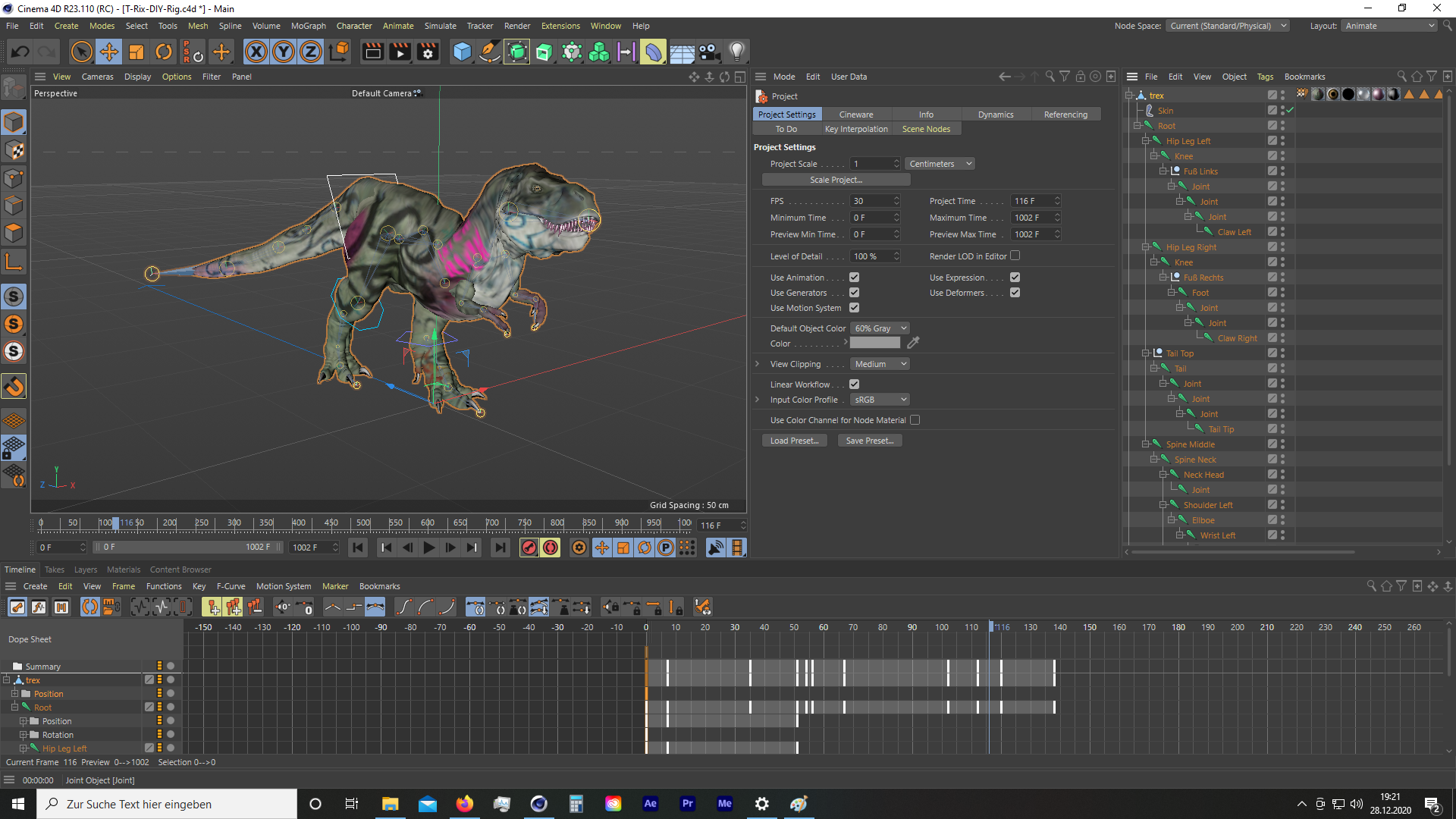Click the Load Preset... button
This screenshot has height=819, width=1456.
[794, 441]
